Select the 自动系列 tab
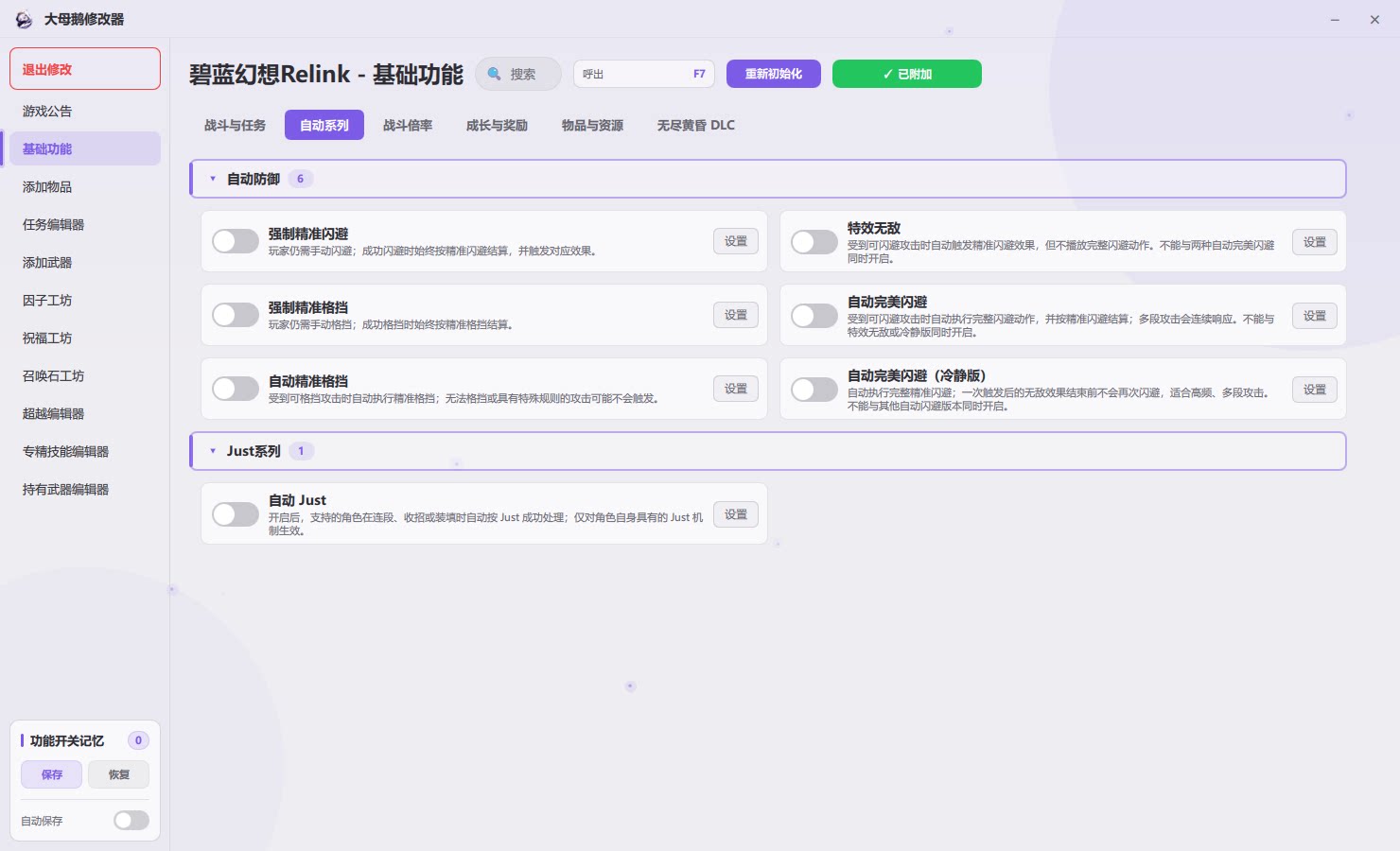Image resolution: width=1400 pixels, height=851 pixels. [x=324, y=125]
